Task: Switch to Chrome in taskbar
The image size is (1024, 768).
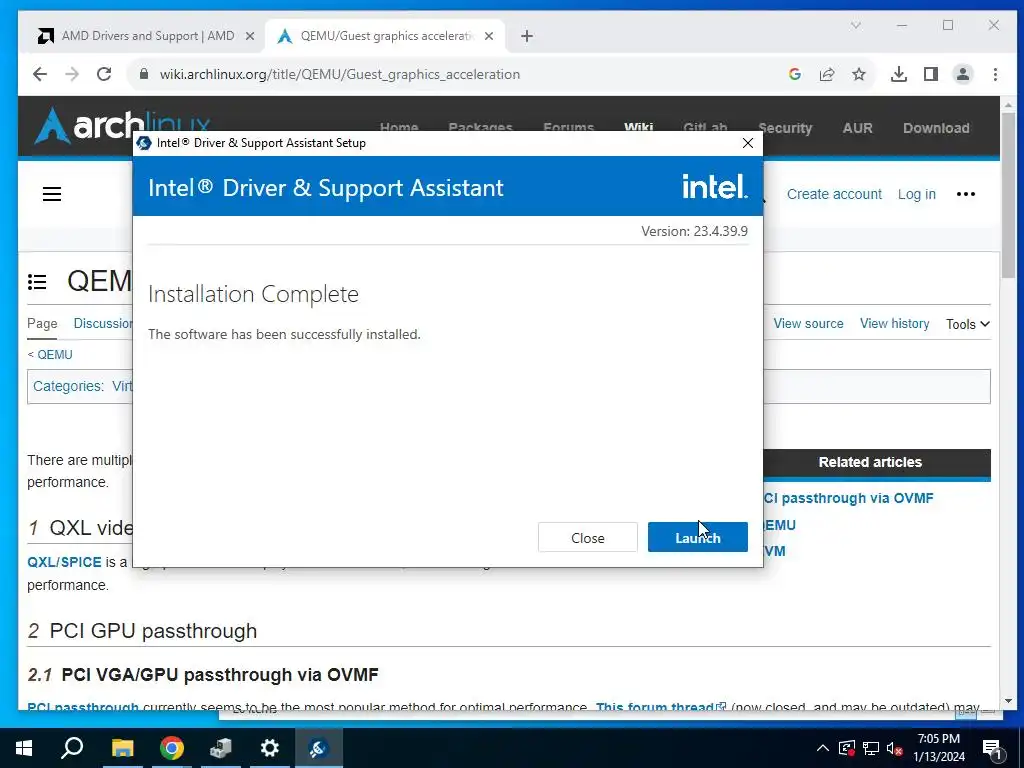Action: tap(172, 748)
